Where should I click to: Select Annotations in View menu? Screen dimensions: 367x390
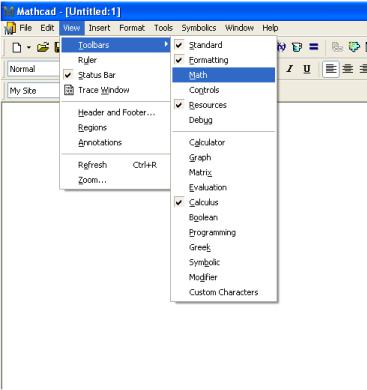coord(116,143)
